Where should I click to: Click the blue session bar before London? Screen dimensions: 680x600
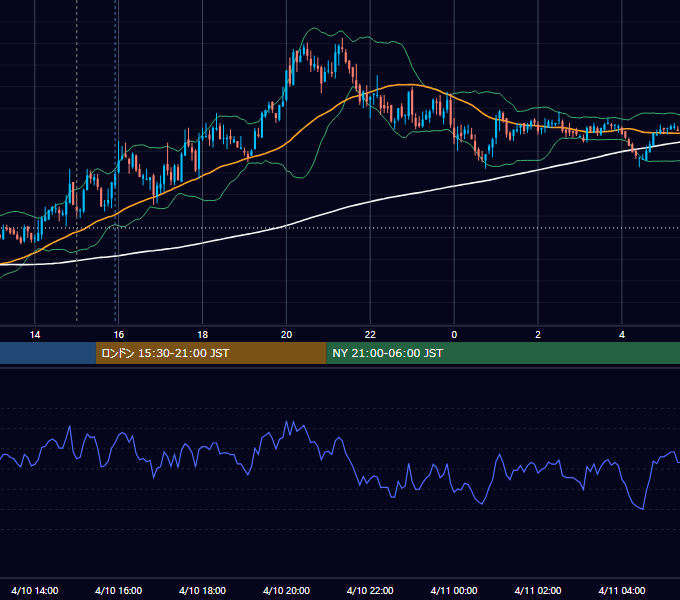pos(48,353)
